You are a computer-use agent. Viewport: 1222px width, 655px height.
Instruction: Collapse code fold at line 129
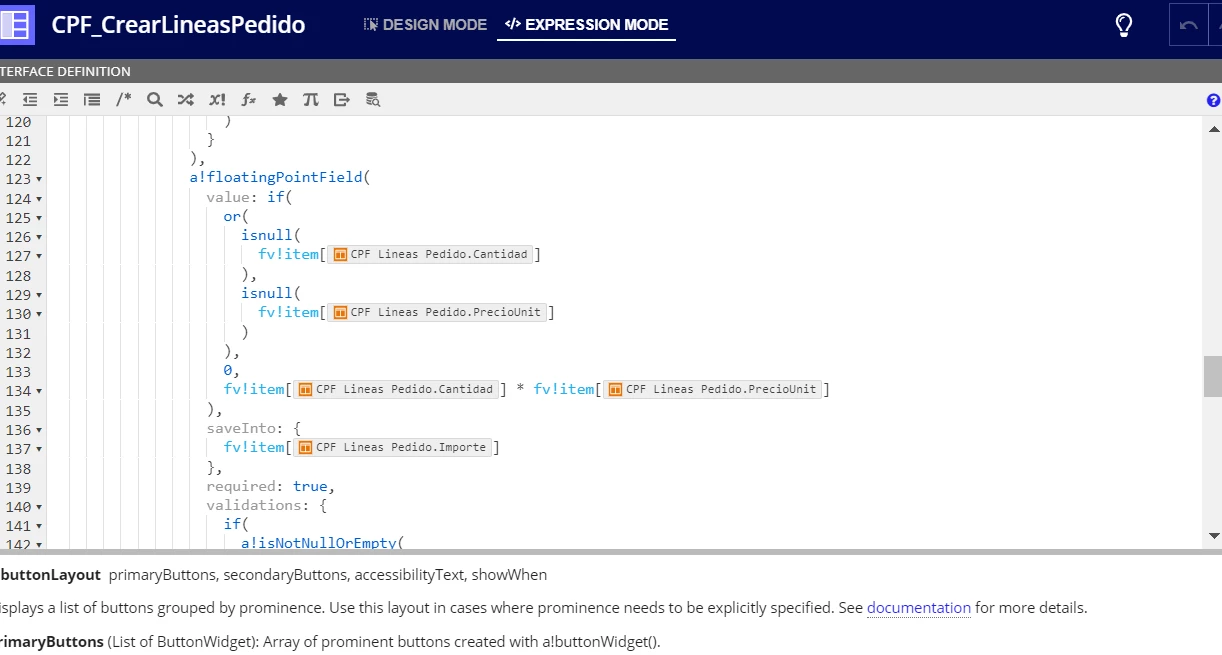click(x=38, y=295)
